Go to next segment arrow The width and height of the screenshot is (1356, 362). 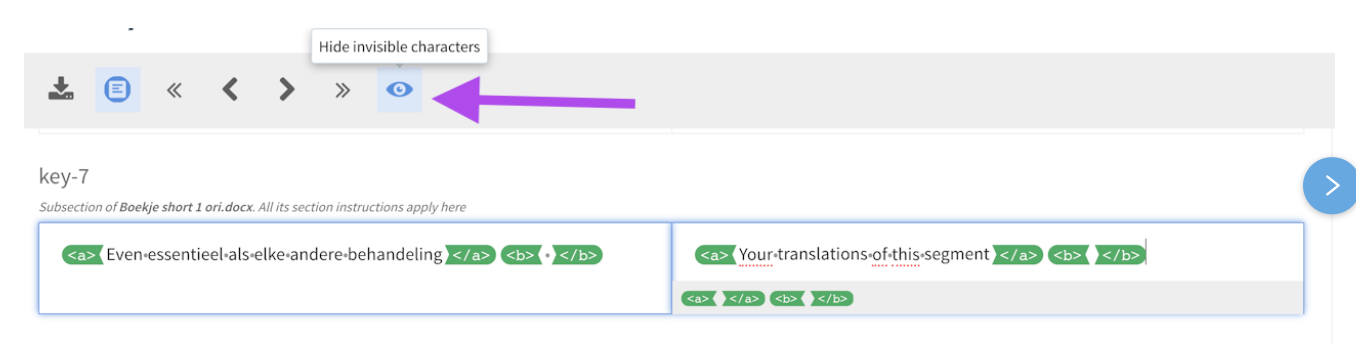(287, 90)
